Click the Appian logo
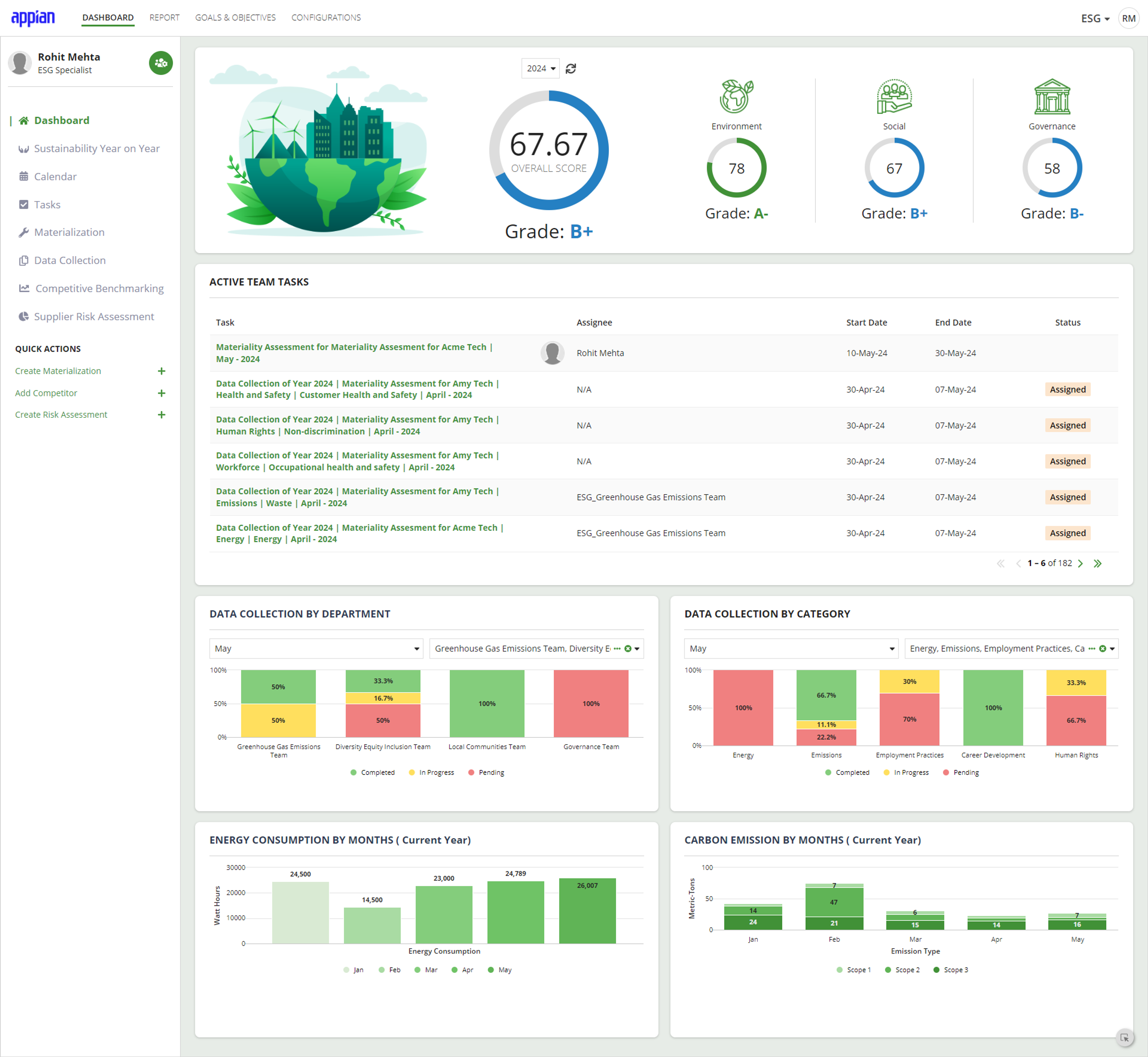The height and width of the screenshot is (1057, 1148). point(33,18)
